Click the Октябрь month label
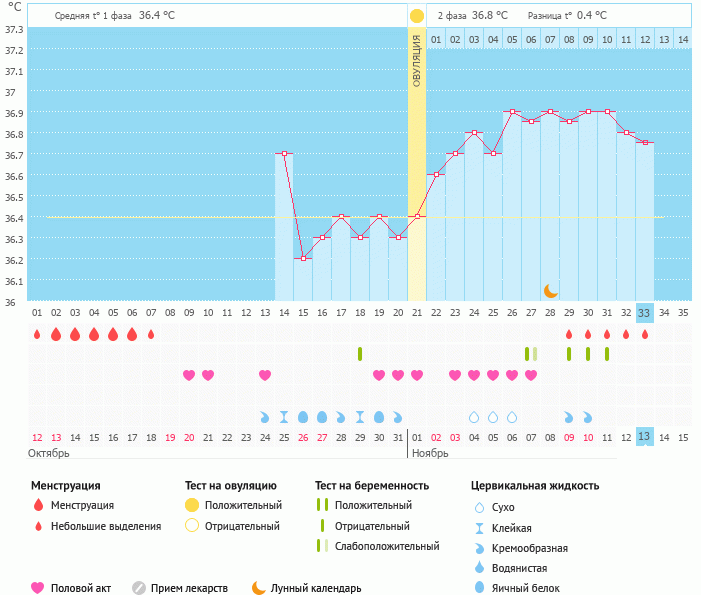701x595 pixels. click(x=52, y=453)
